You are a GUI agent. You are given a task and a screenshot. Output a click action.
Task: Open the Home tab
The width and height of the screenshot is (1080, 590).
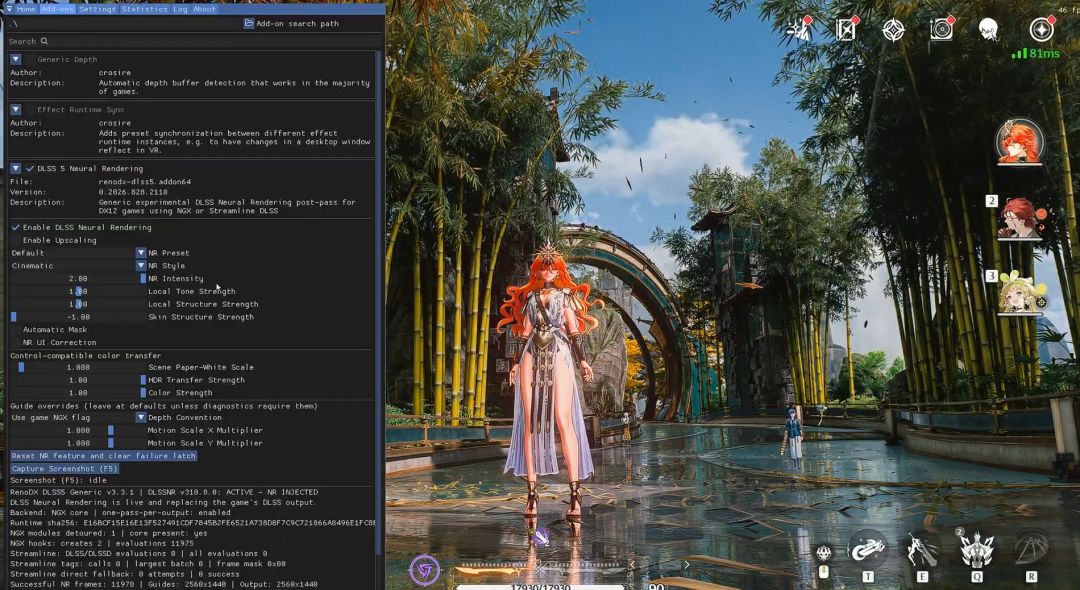(26, 10)
